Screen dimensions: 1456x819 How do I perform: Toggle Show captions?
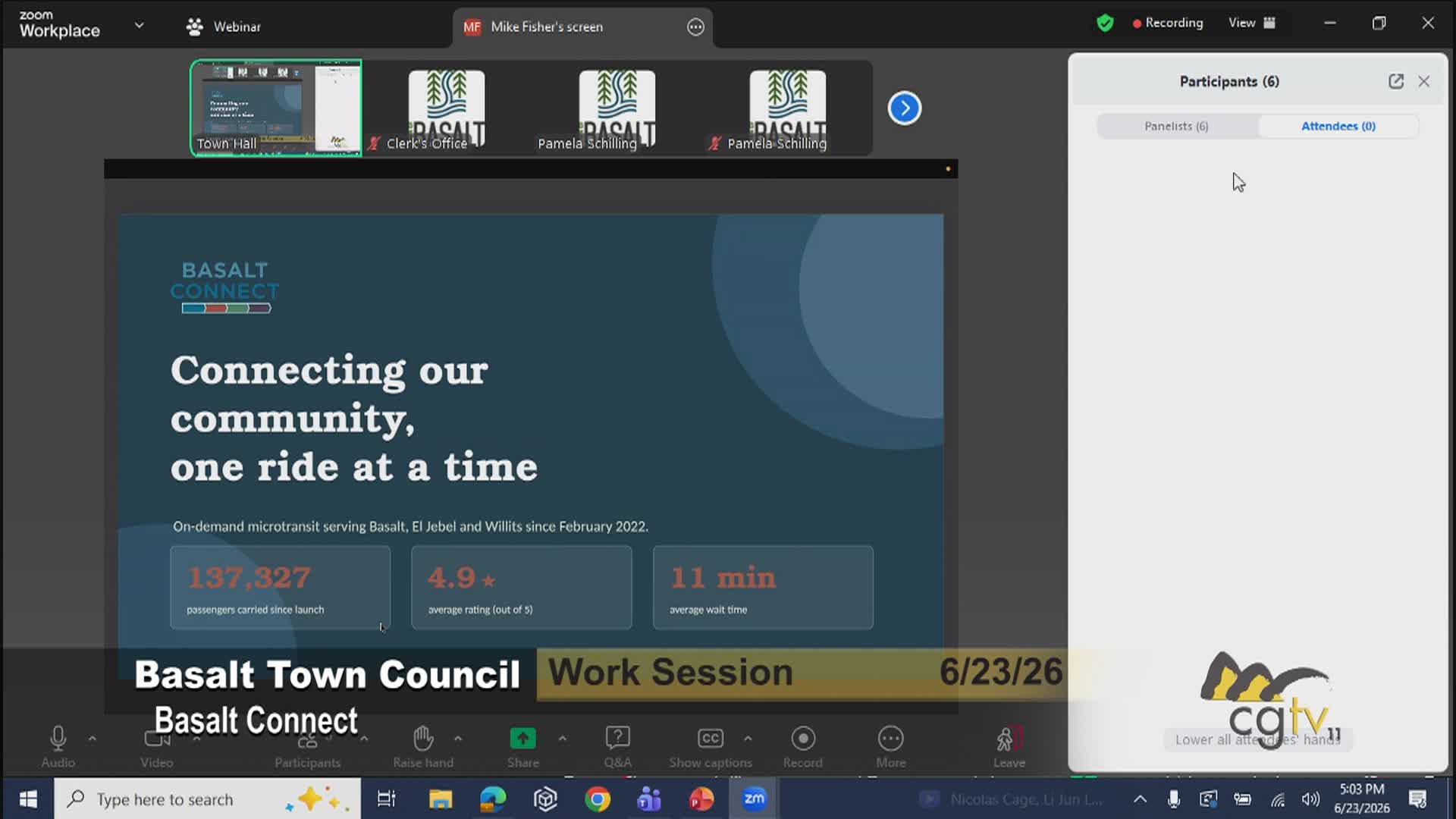[711, 747]
